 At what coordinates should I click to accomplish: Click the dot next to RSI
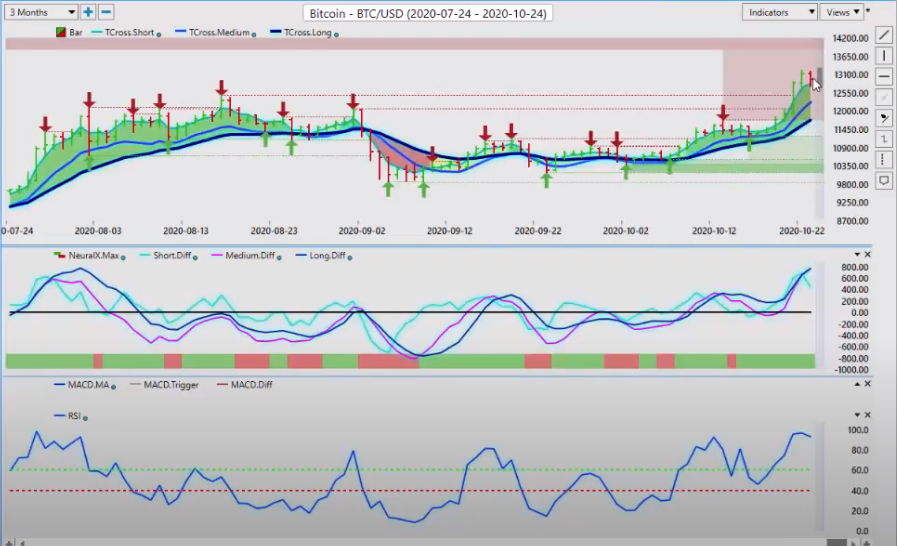[x=85, y=418]
